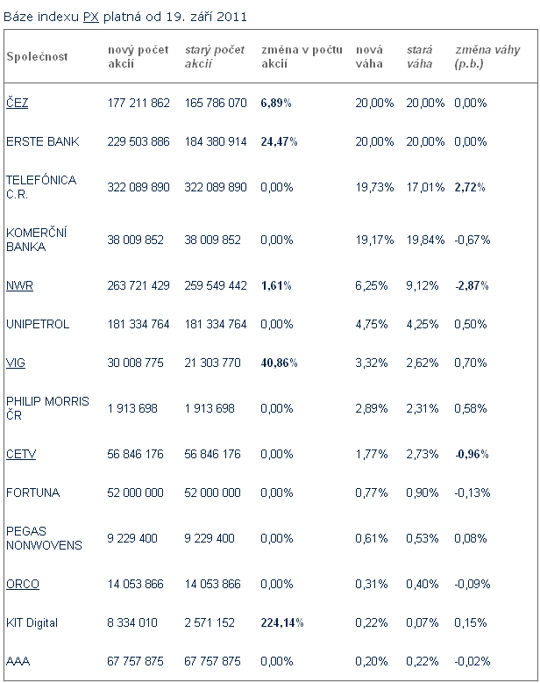Click the stará váha column header
This screenshot has width=540, height=683.
click(x=419, y=57)
